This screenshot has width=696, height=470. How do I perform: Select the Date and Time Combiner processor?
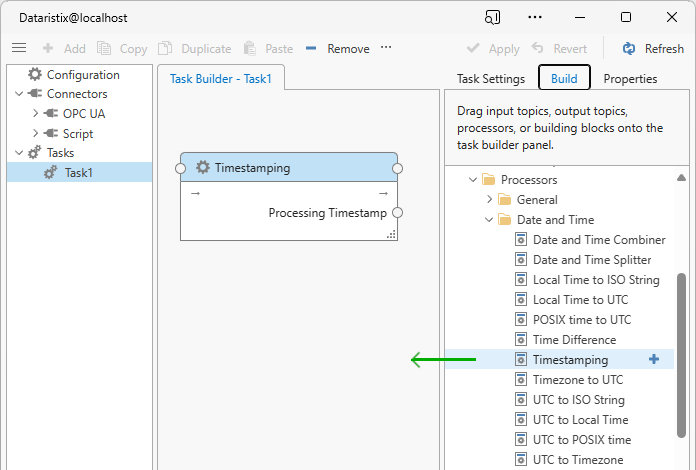598,240
